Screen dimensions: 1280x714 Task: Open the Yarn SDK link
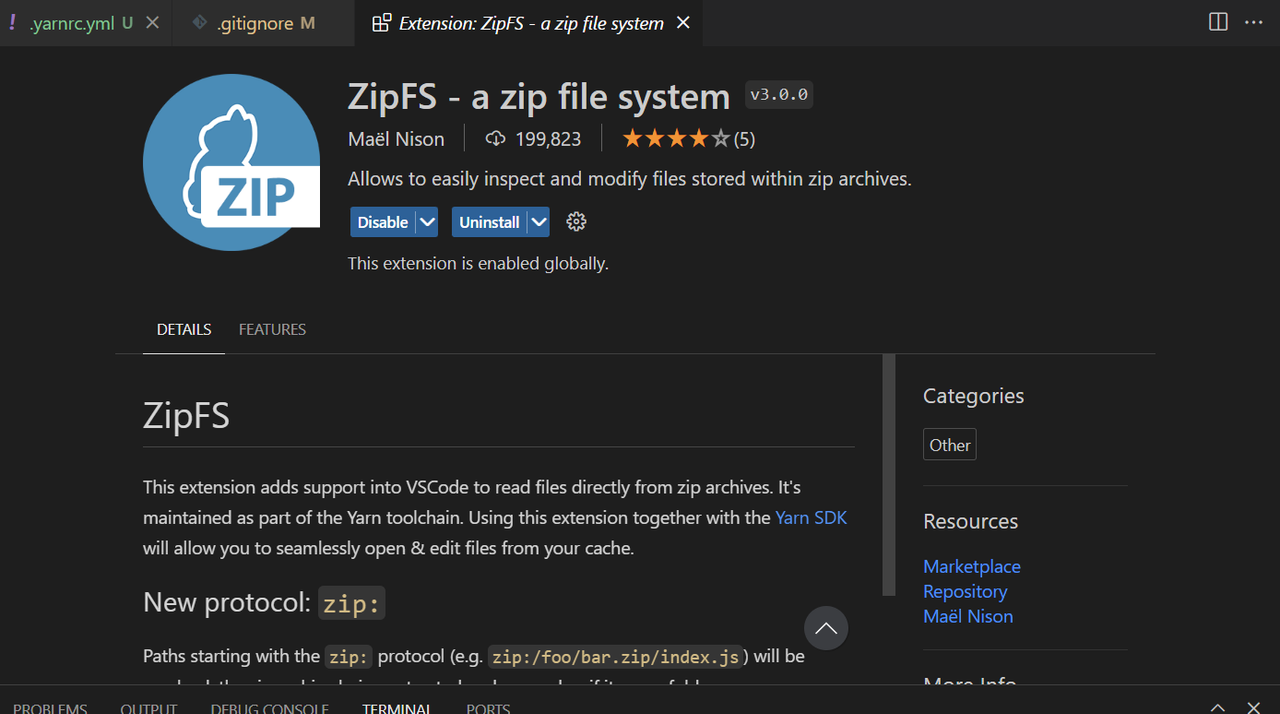(811, 518)
